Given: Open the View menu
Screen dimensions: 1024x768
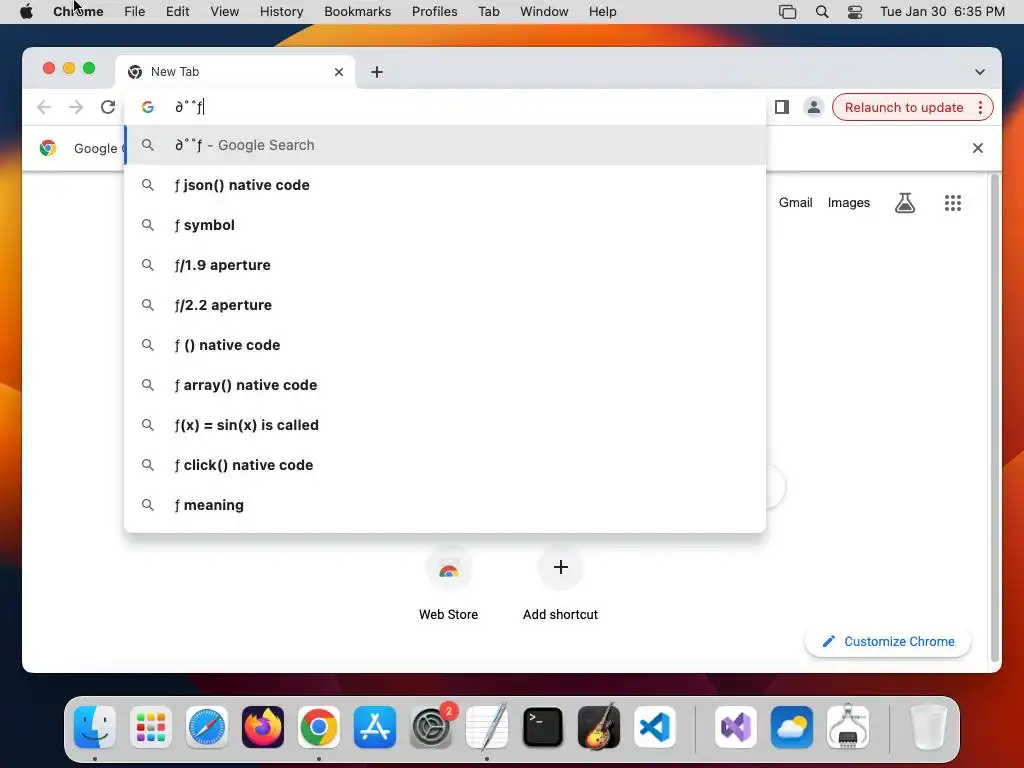Looking at the screenshot, I should click(x=224, y=12).
